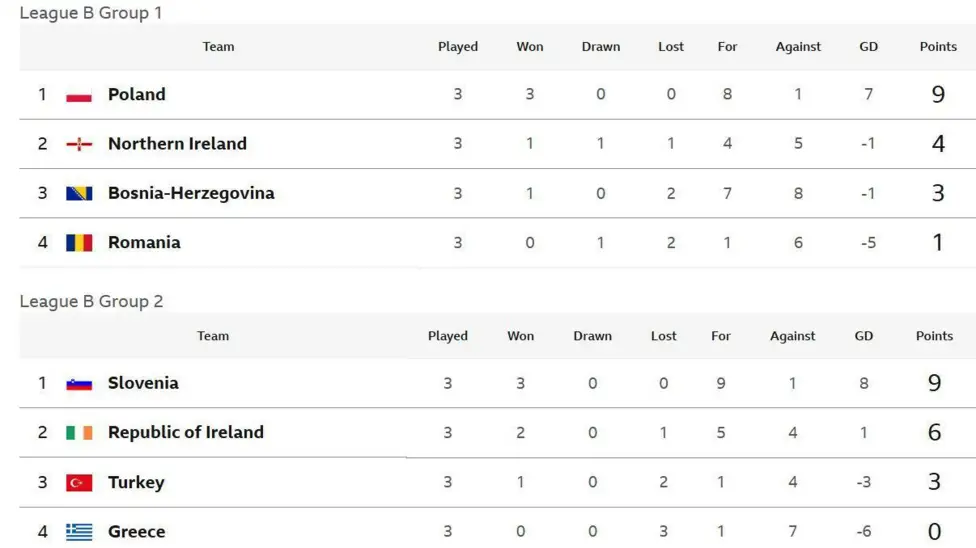Image resolution: width=976 pixels, height=548 pixels.
Task: Open the Northern Ireland team link
Action: pyautogui.click(x=177, y=144)
